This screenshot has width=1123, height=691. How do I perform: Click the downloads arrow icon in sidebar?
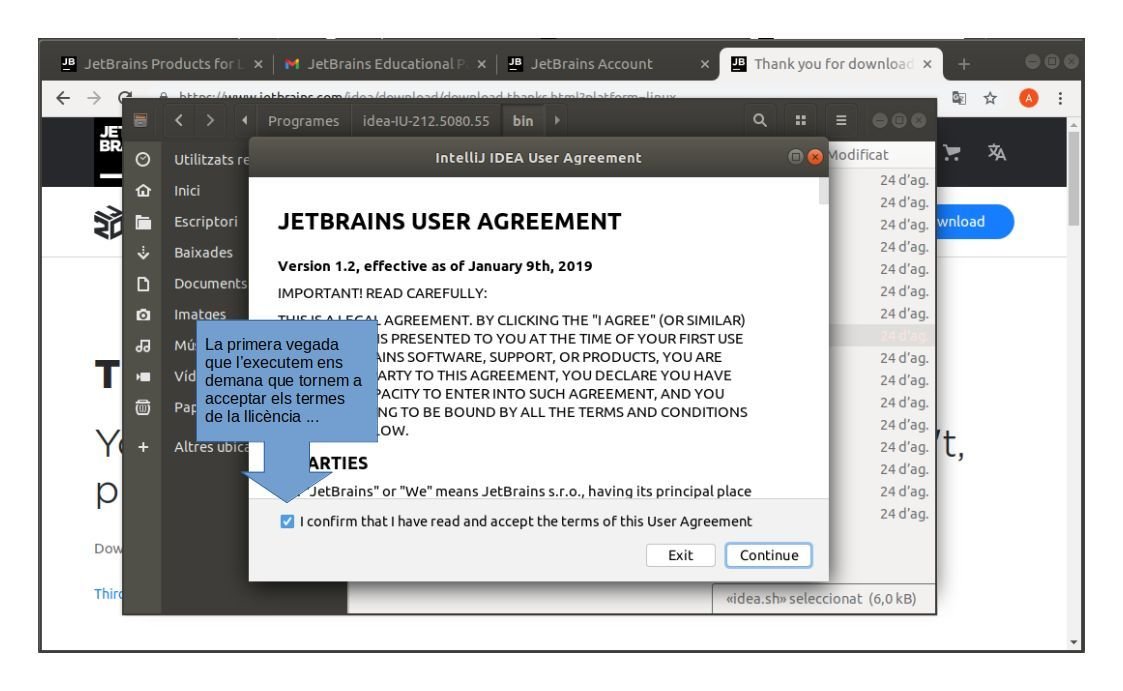pyautogui.click(x=143, y=252)
